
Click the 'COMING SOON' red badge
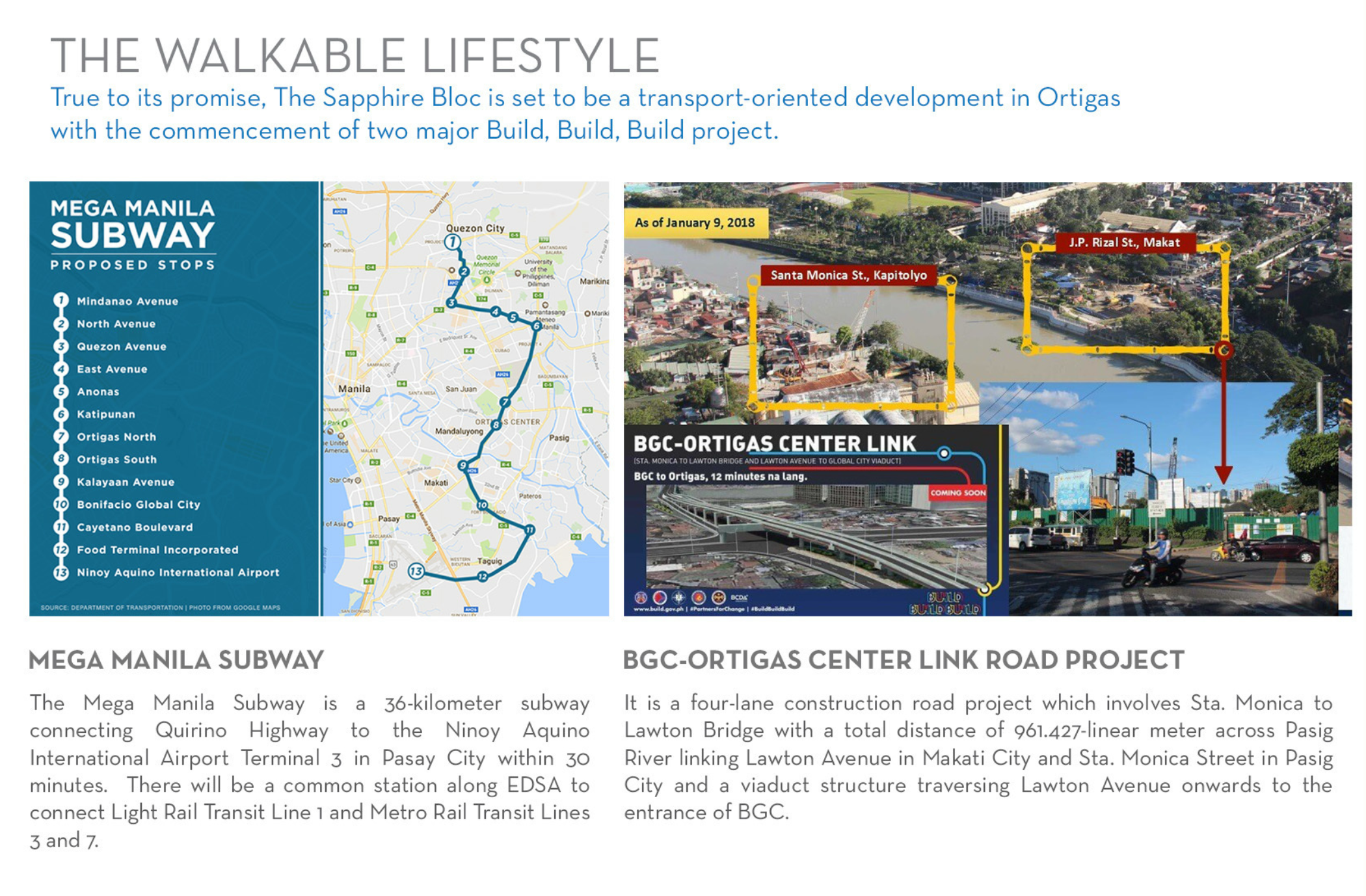pos(958,493)
